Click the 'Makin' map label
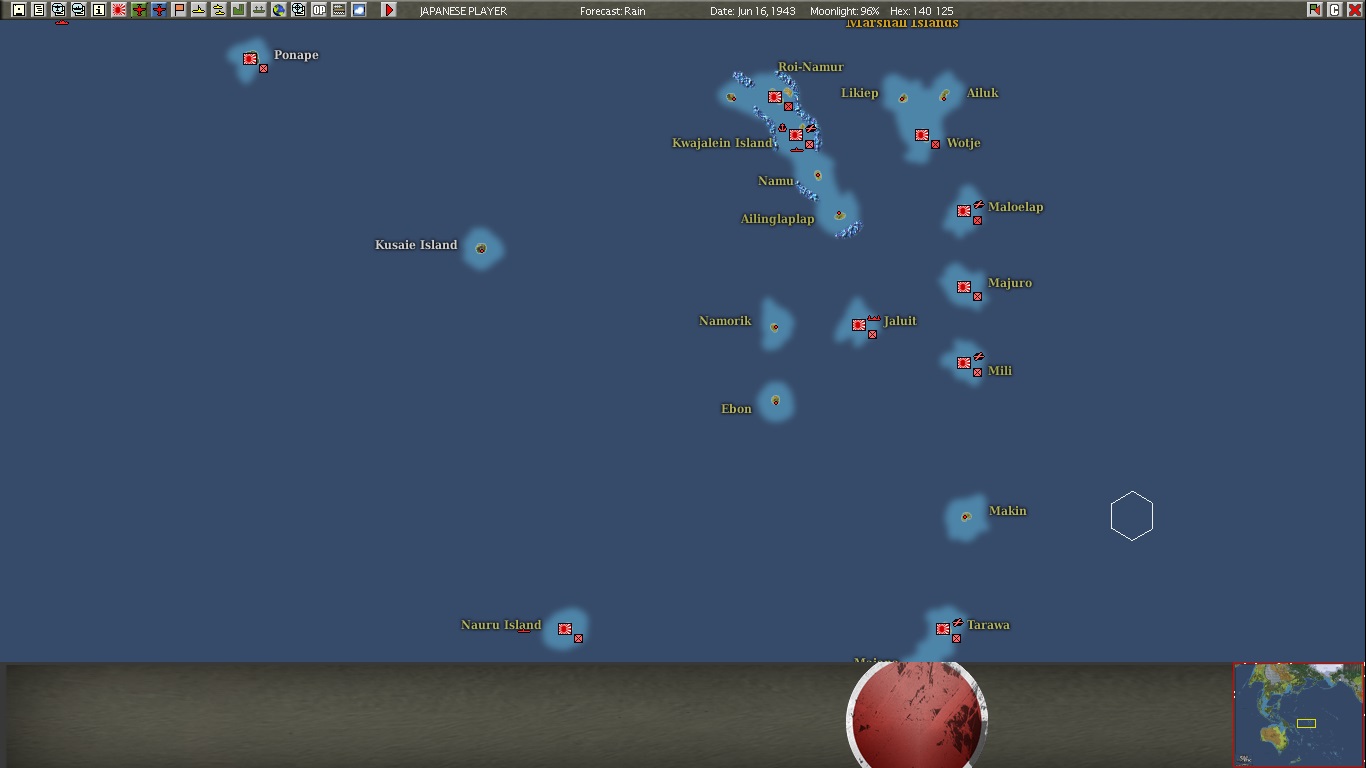This screenshot has height=768, width=1366. [x=1008, y=511]
